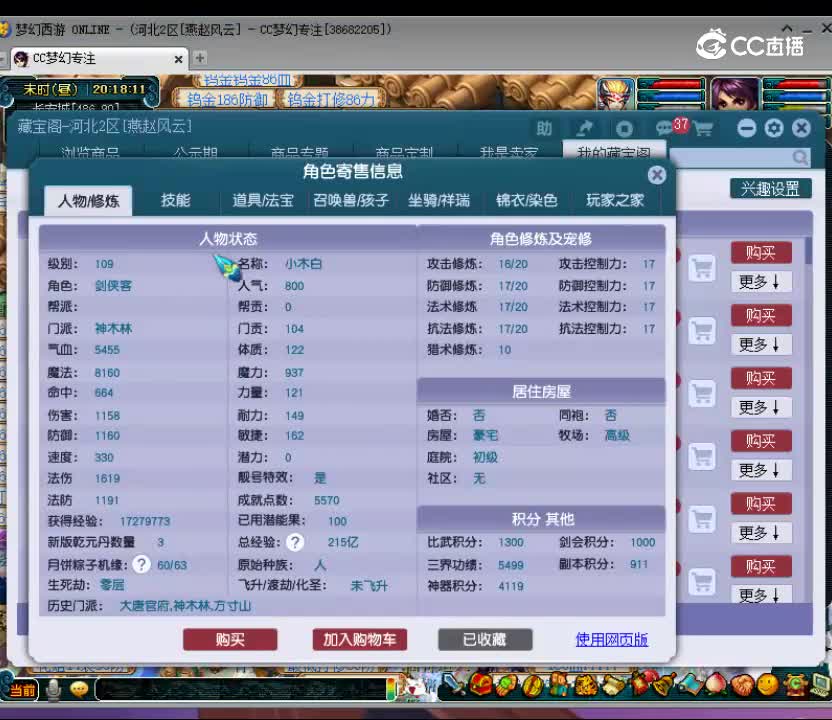Open 藏宝阁 settings gear icon

774,128
